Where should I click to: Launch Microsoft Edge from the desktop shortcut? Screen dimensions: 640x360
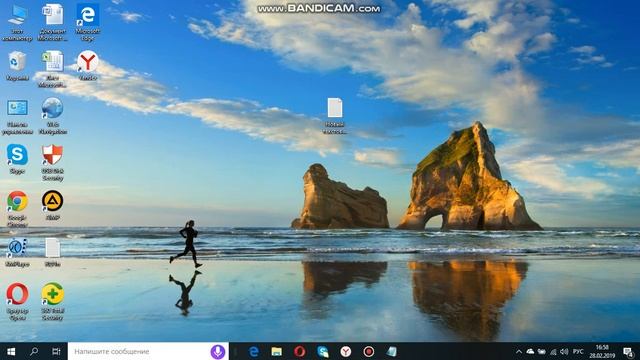[x=88, y=22]
